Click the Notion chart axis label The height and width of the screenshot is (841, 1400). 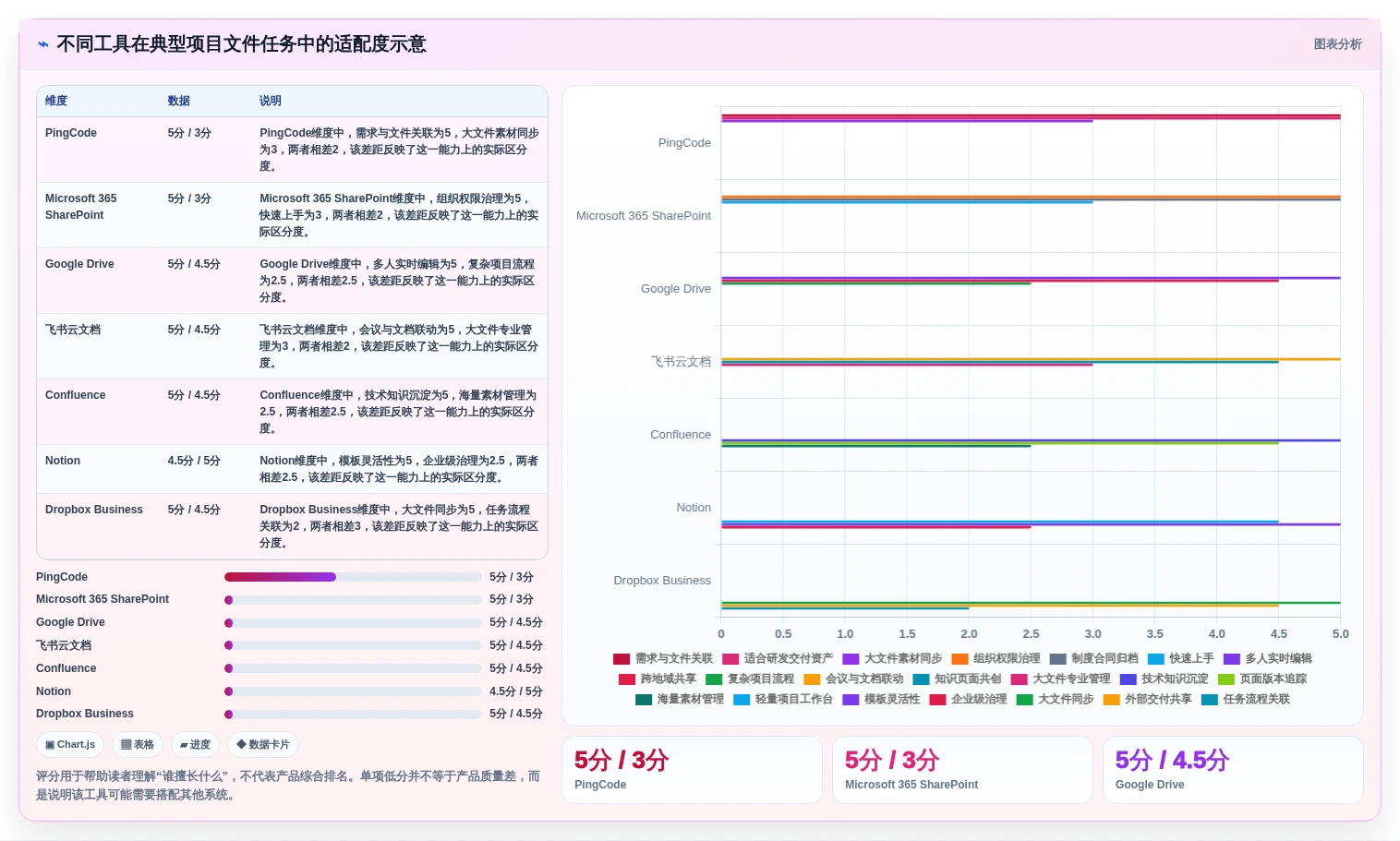point(694,508)
